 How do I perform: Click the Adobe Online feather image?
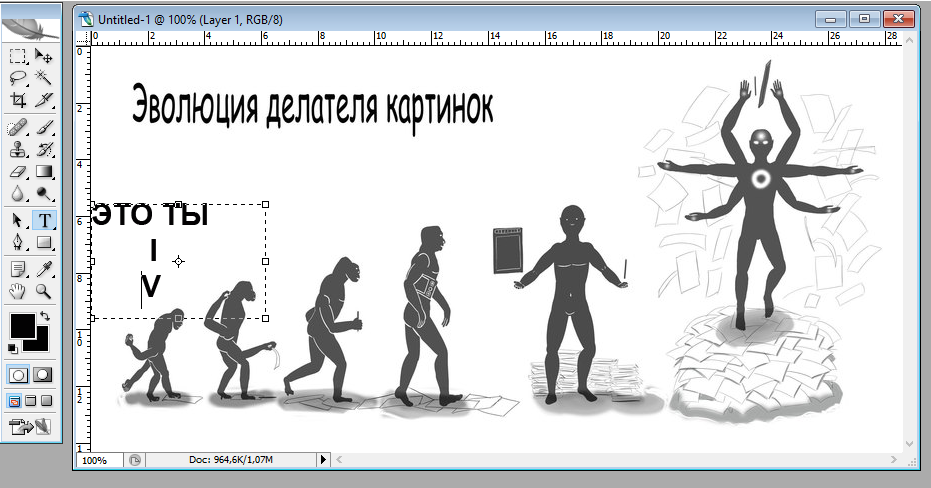click(31, 29)
